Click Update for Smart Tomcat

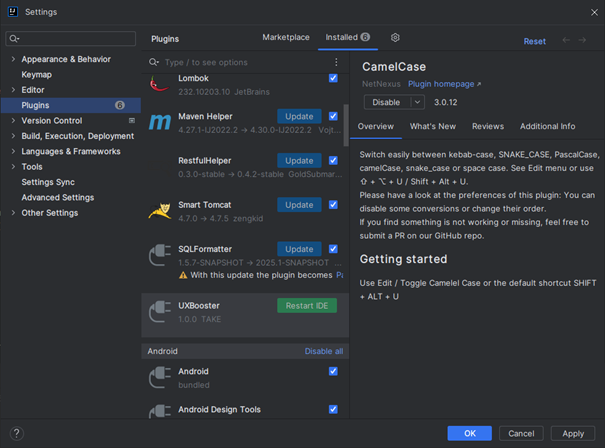coord(299,205)
